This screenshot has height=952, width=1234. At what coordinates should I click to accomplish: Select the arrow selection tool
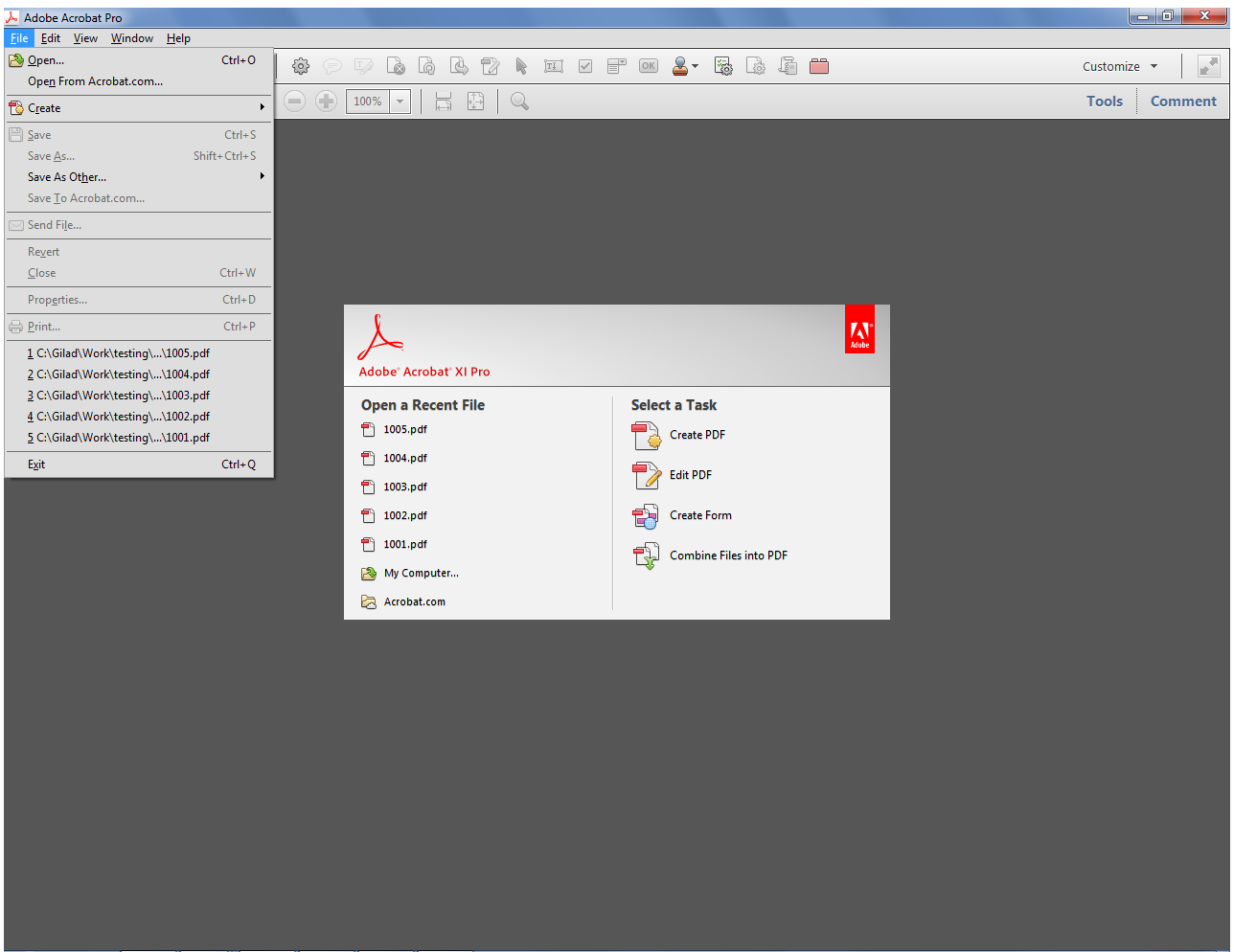tap(522, 66)
